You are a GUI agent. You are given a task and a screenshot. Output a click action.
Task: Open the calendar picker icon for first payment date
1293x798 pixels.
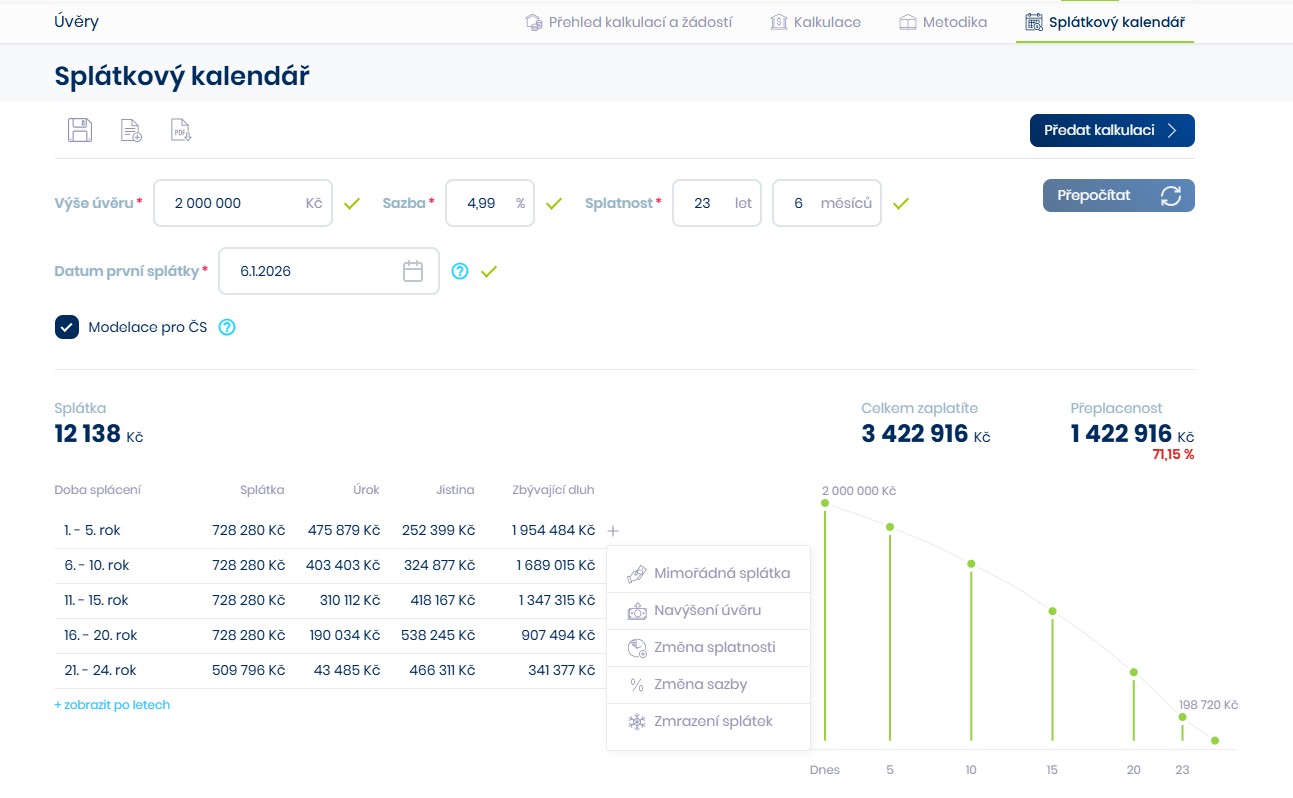point(413,271)
